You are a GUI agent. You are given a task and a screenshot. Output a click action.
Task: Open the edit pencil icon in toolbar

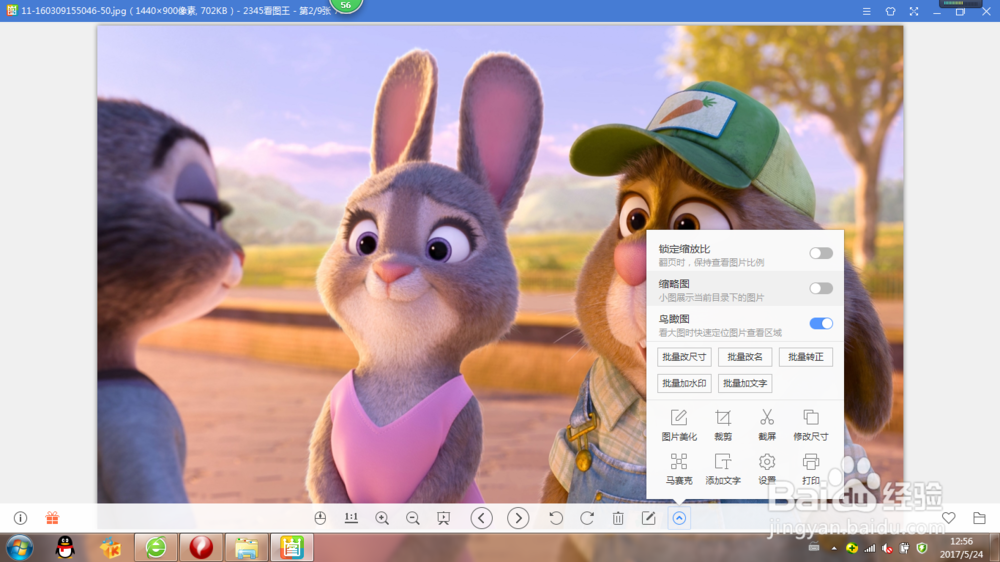(x=649, y=518)
